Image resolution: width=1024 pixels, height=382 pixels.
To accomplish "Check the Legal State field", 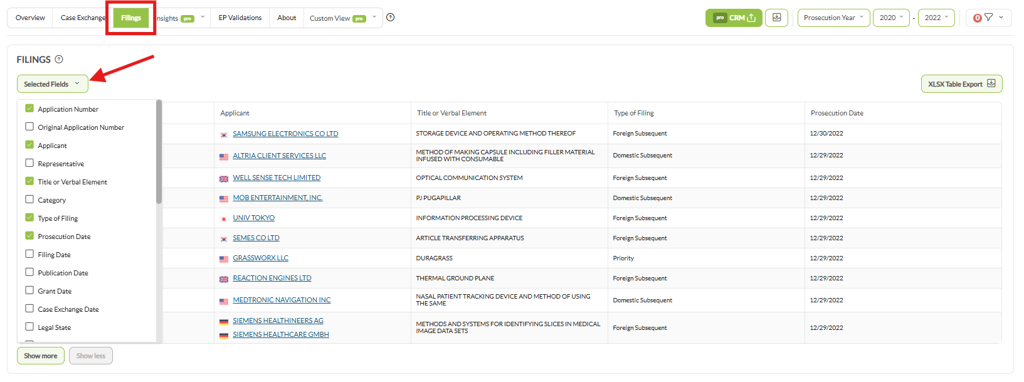I will pyautogui.click(x=29, y=327).
